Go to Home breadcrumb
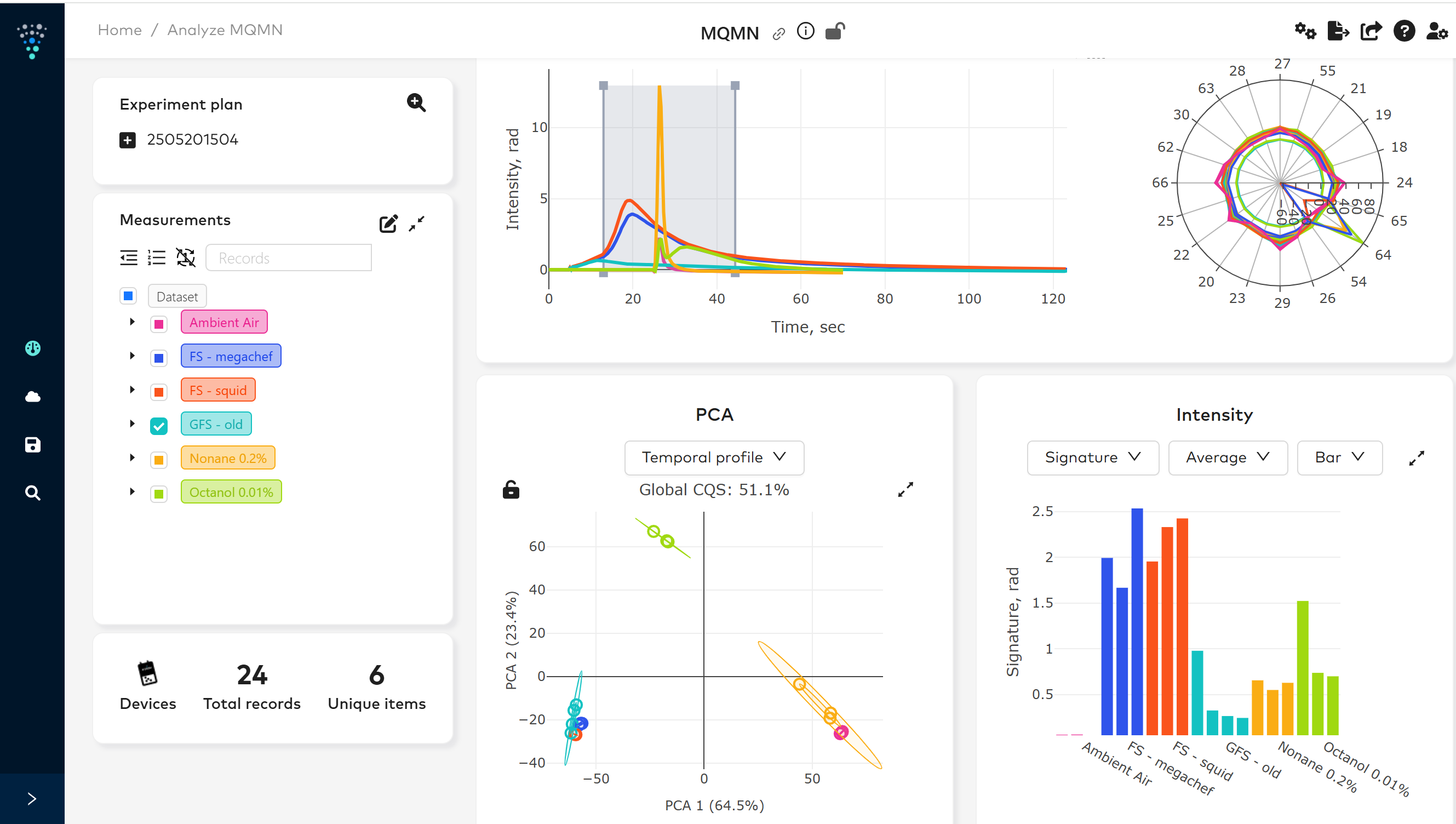Image resolution: width=1456 pixels, height=824 pixels. (119, 30)
